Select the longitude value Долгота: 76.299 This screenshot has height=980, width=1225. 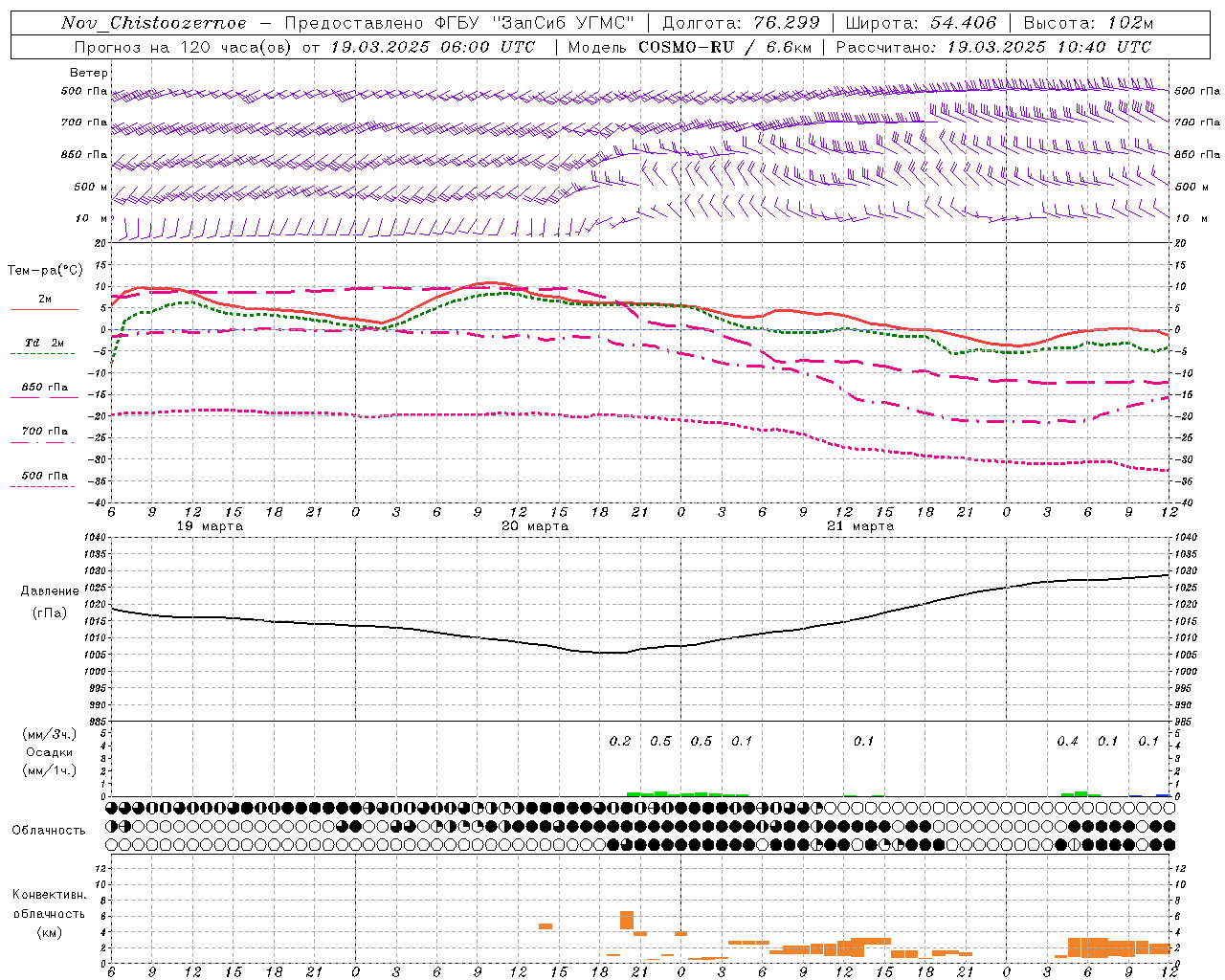coord(741,23)
